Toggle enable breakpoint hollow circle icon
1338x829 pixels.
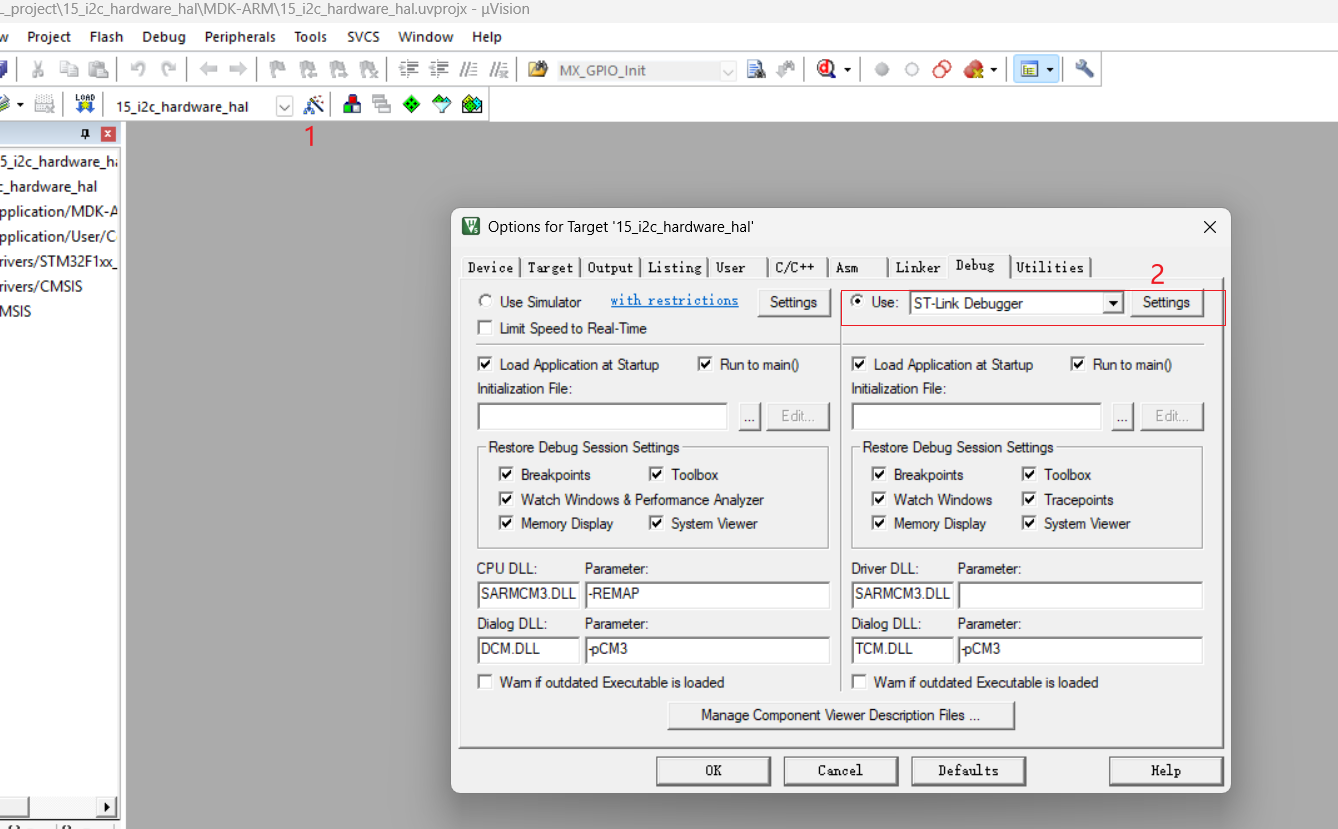(x=912, y=70)
